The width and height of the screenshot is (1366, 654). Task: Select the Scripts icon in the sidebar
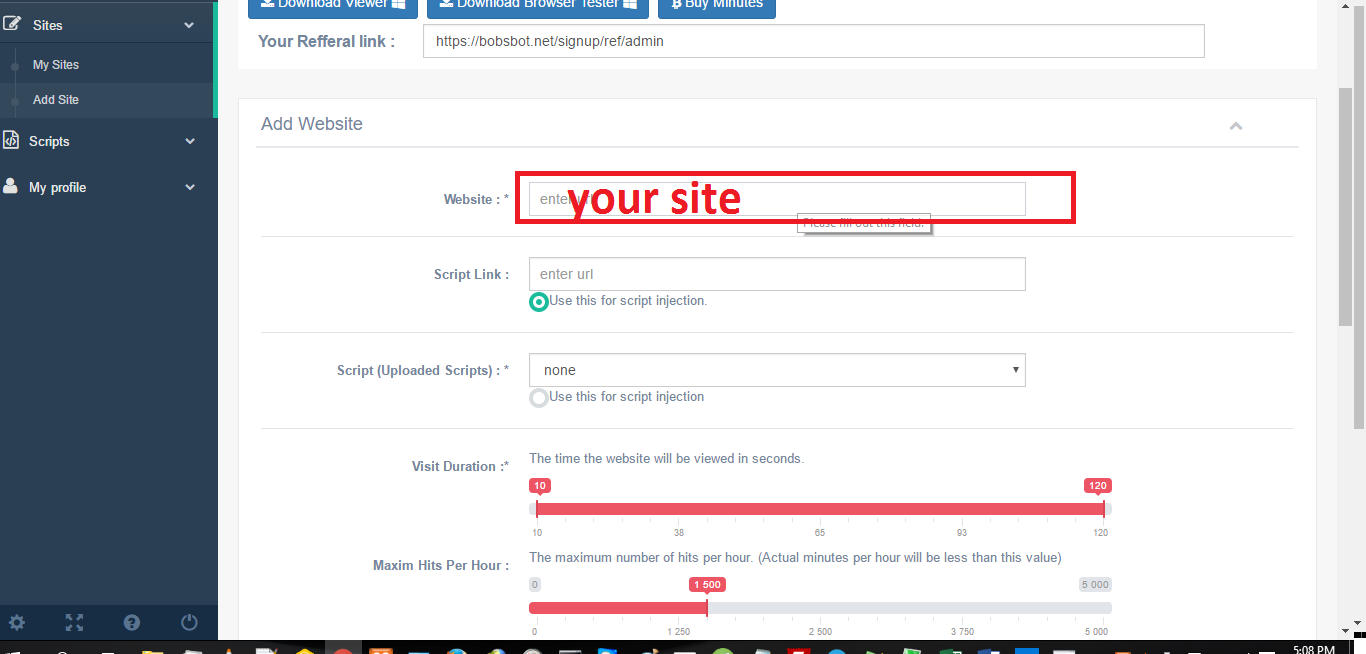[11, 141]
